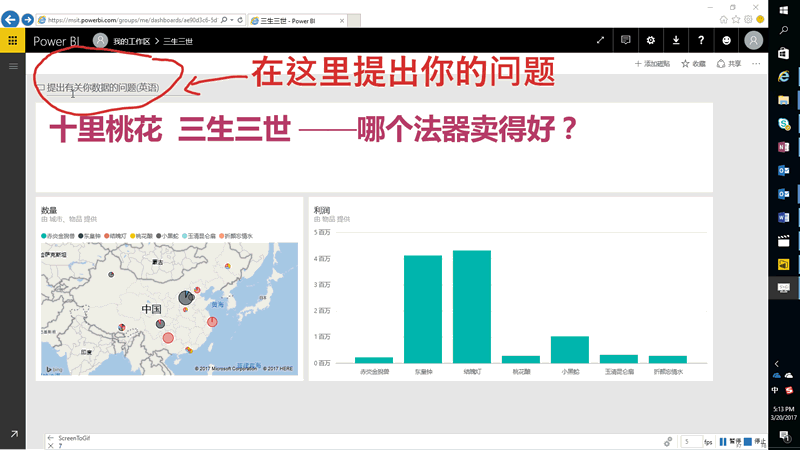Open the downloads menu in Power BI header
This screenshot has height=450, width=800.
676,40
